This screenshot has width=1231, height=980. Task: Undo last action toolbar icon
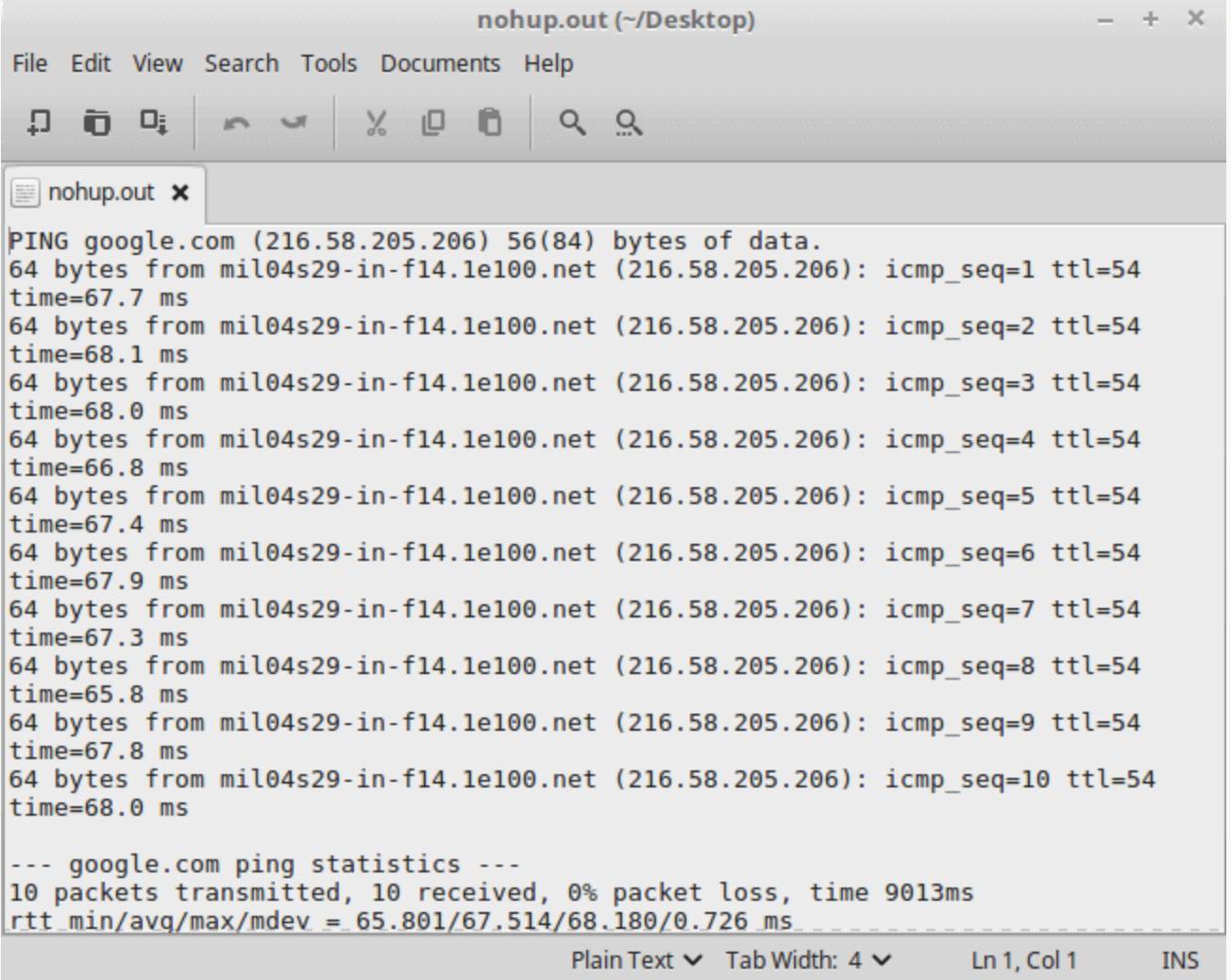pyautogui.click(x=236, y=123)
